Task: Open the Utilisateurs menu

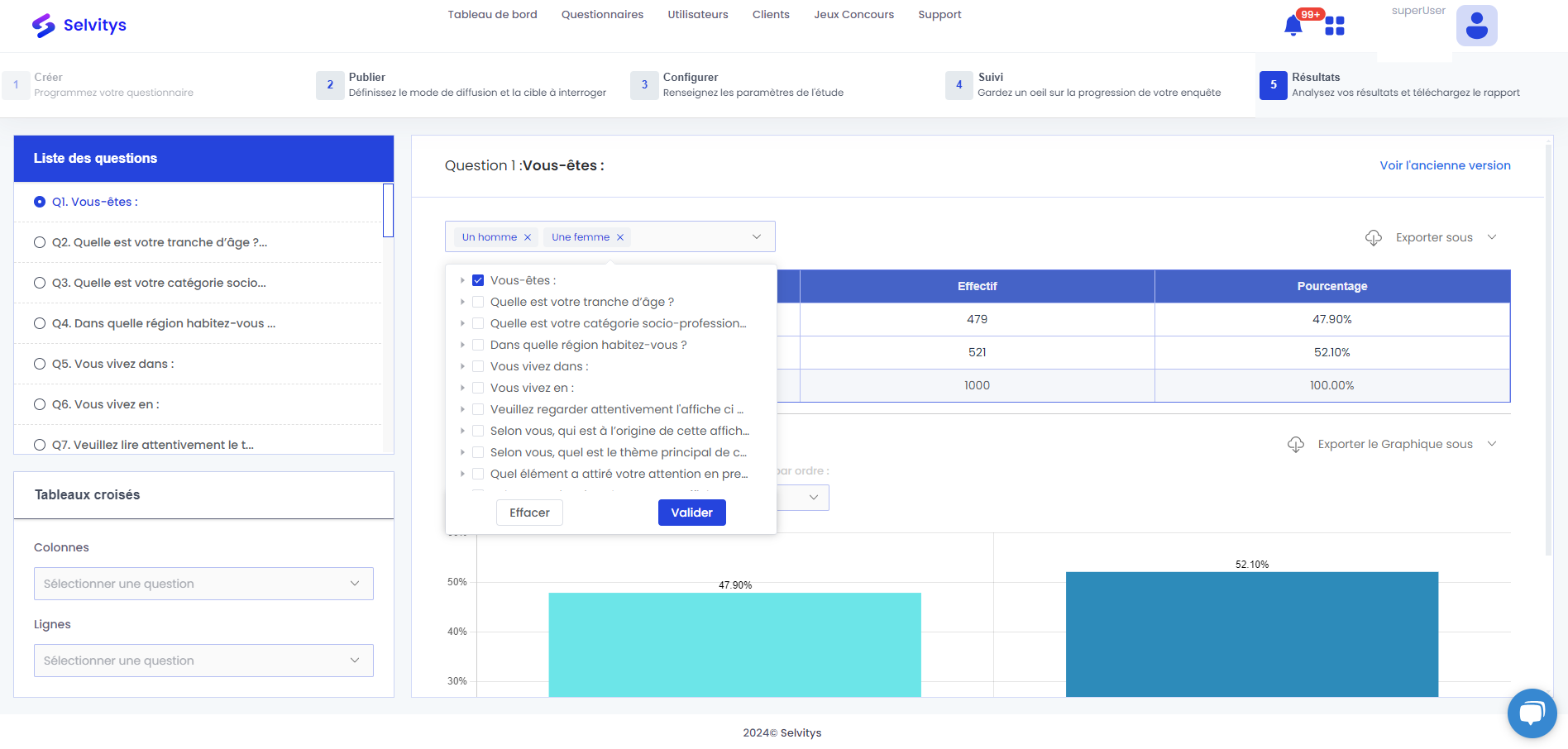Action: coord(698,14)
